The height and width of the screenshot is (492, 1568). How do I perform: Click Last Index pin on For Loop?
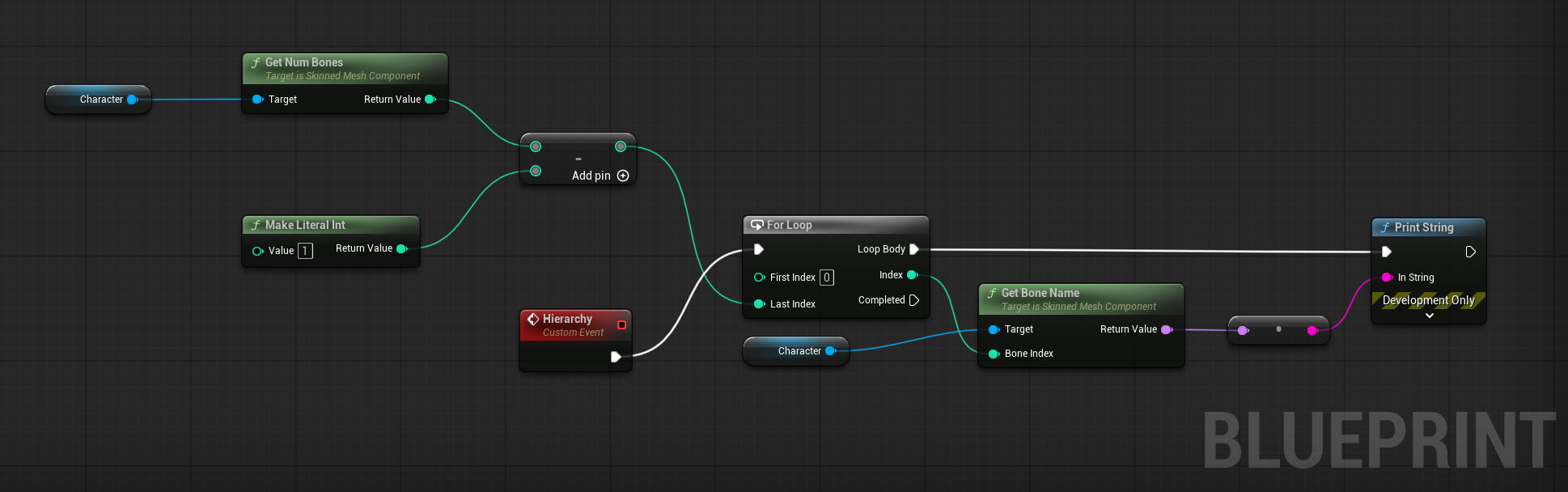(x=760, y=304)
